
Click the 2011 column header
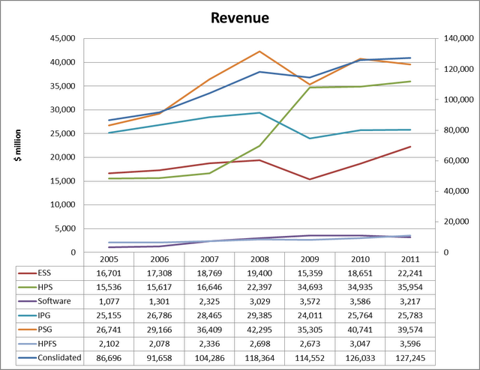410,259
